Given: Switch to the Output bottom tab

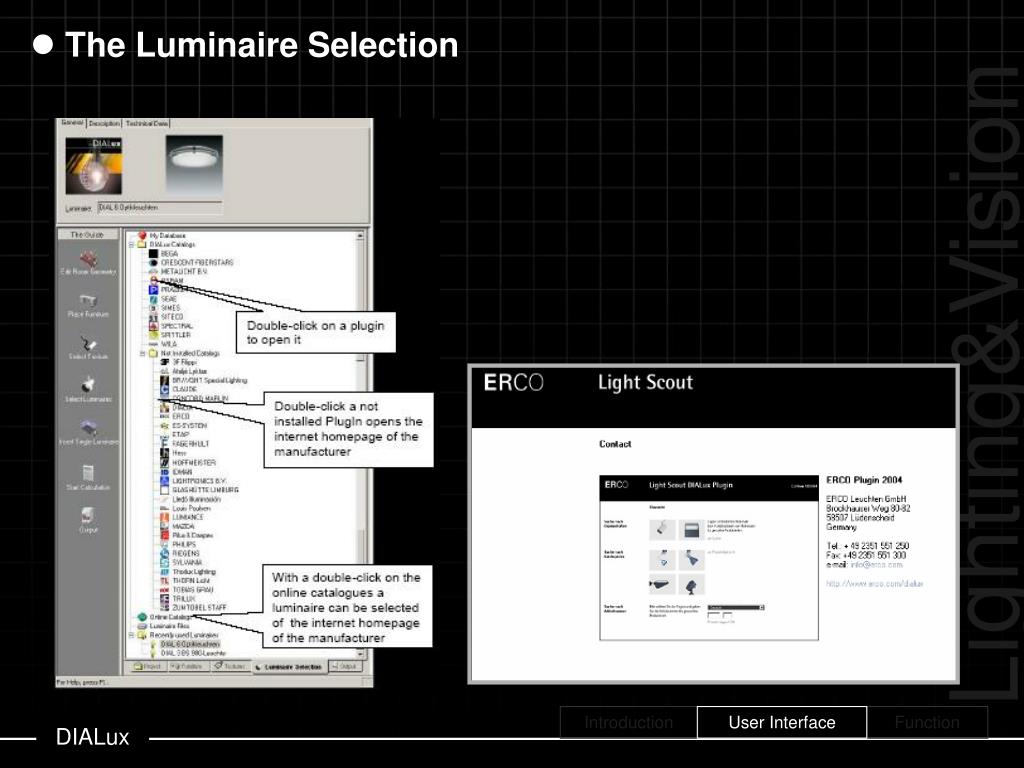Looking at the screenshot, I should coord(344,667).
